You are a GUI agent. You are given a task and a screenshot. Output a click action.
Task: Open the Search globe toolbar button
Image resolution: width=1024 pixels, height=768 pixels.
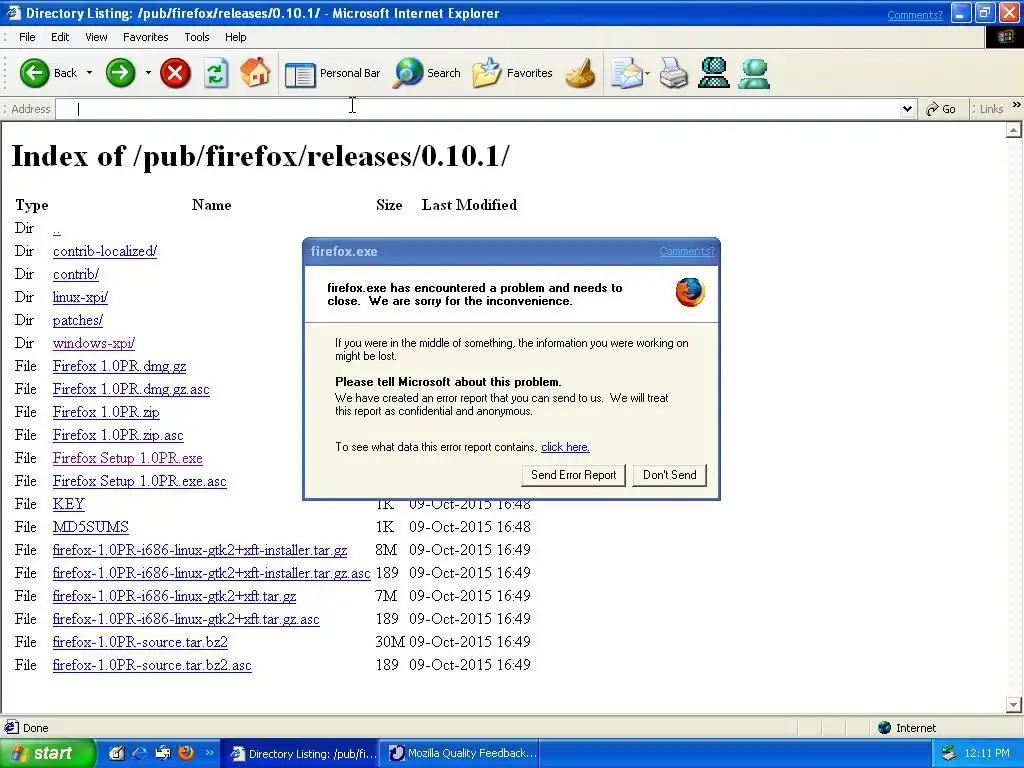(x=427, y=72)
